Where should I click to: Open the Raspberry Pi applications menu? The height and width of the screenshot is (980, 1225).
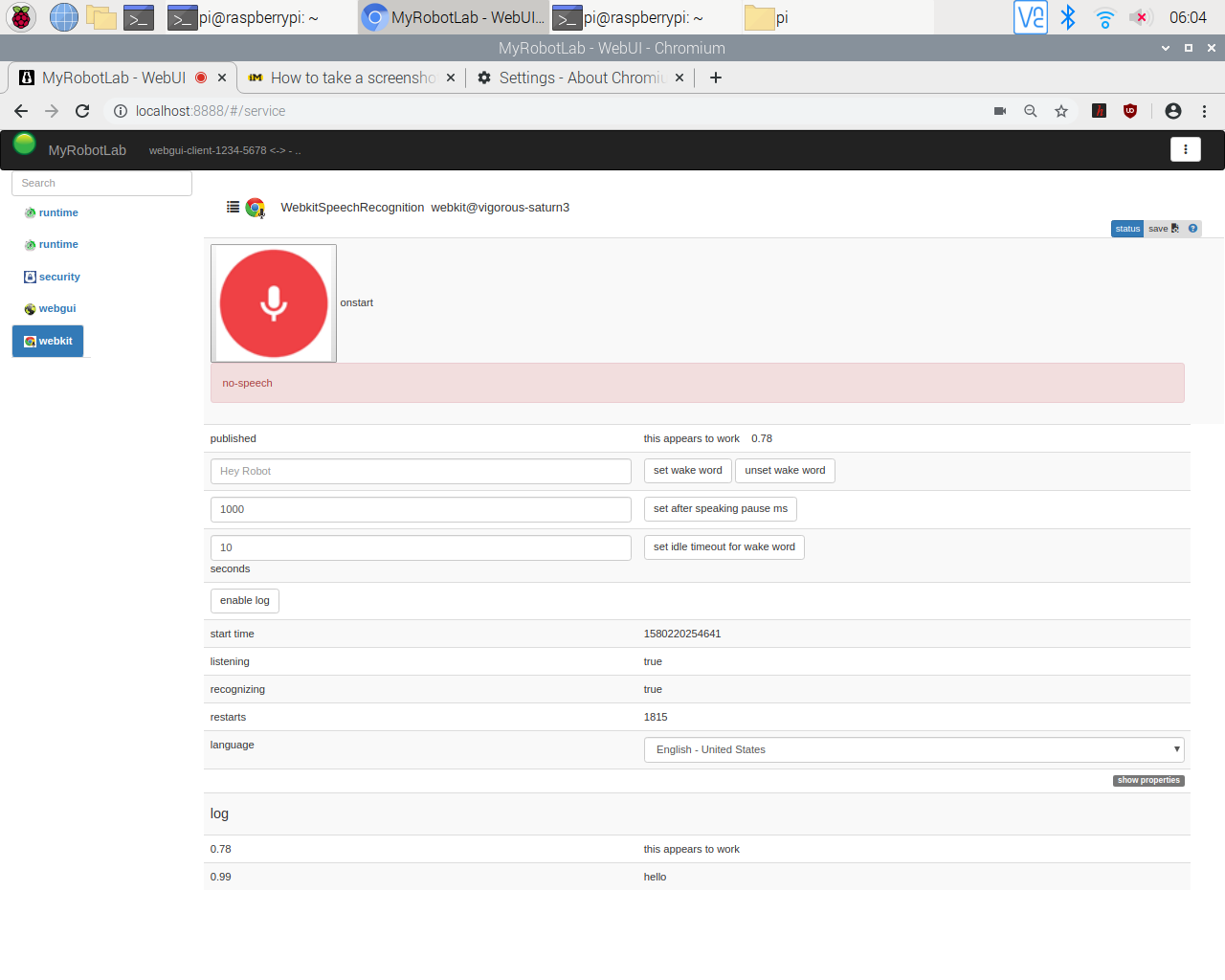tap(21, 17)
